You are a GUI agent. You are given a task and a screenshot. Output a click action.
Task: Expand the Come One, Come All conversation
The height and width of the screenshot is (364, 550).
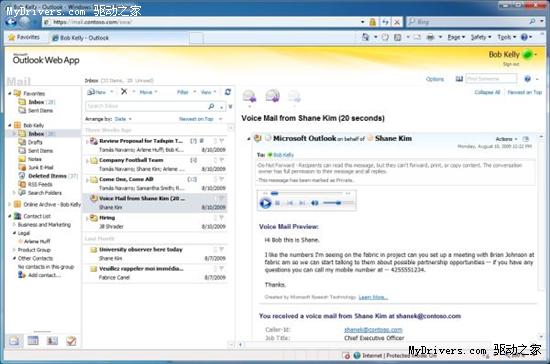click(x=87, y=180)
